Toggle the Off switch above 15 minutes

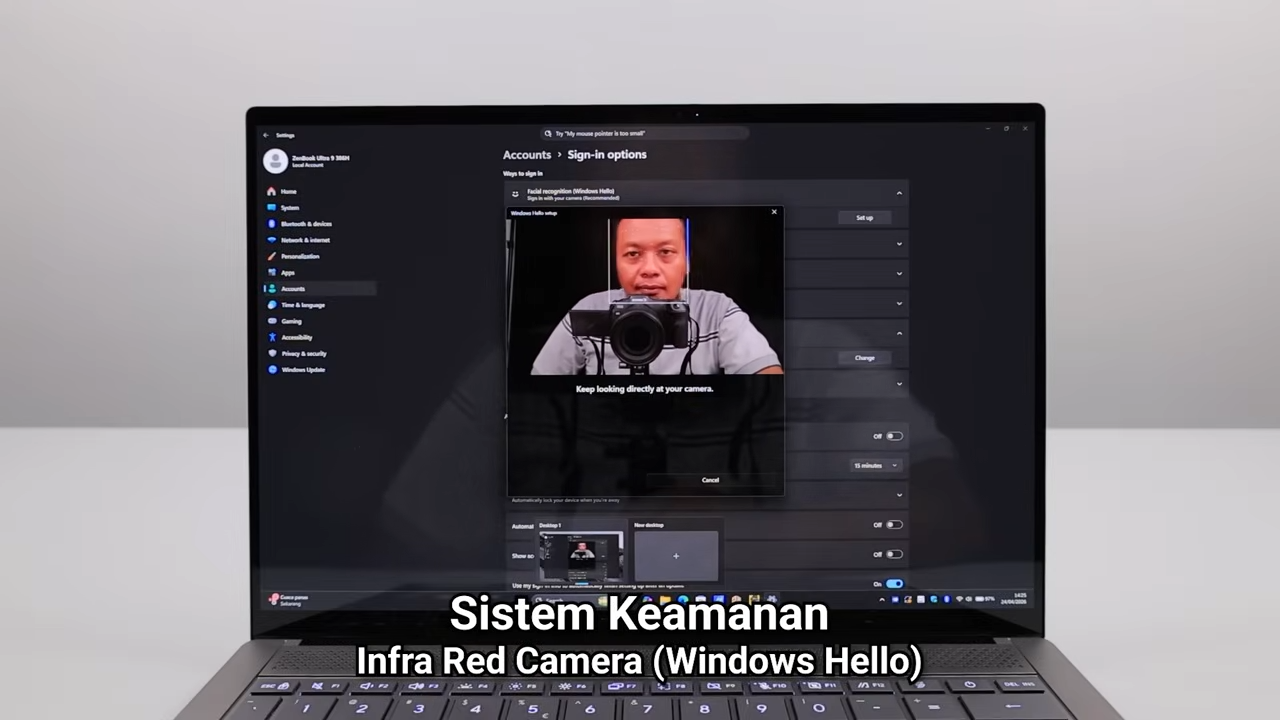[x=894, y=436]
